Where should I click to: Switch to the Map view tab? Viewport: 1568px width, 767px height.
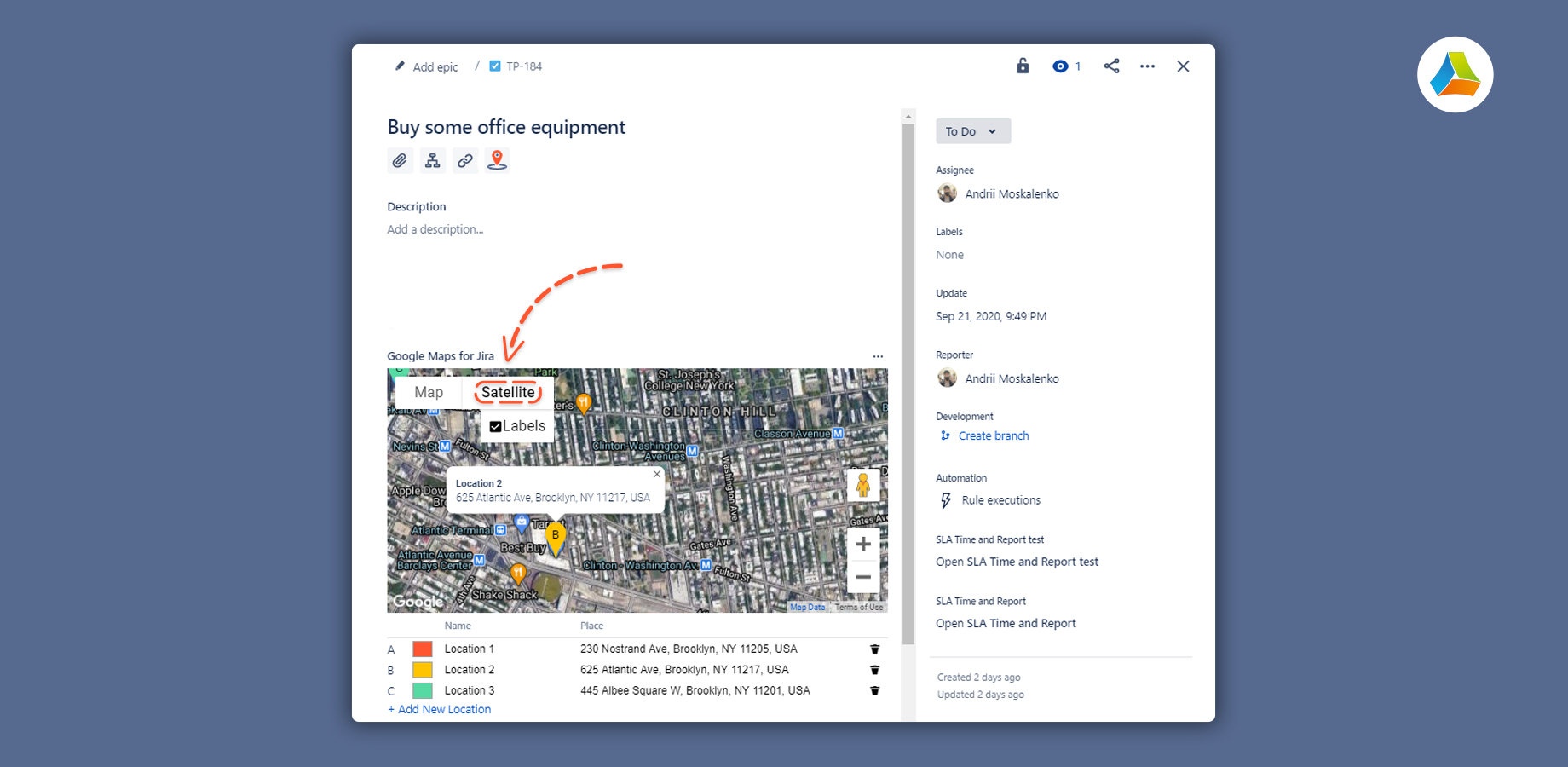click(x=429, y=392)
